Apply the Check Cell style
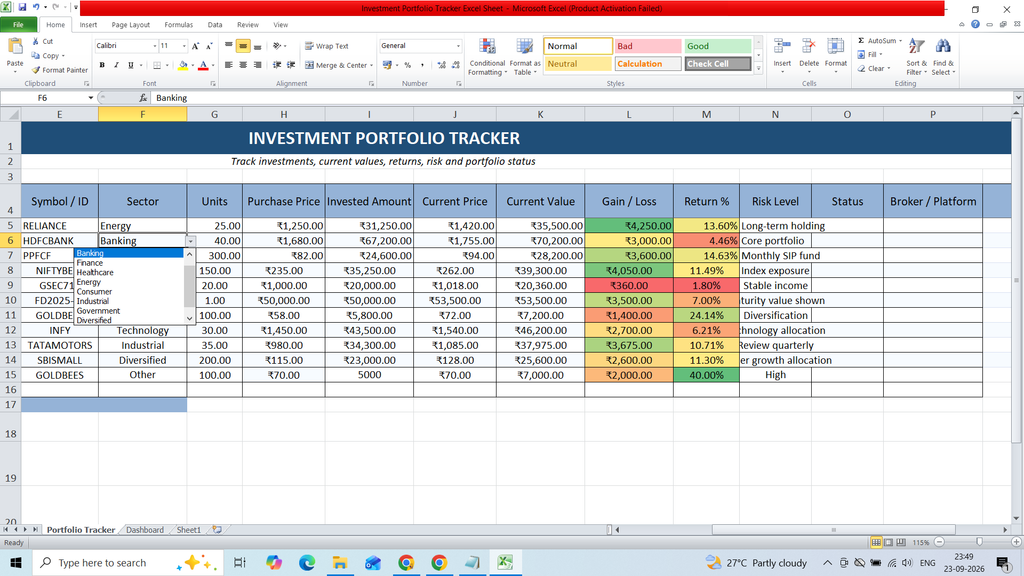Viewport: 1024px width, 576px height. [x=717, y=64]
